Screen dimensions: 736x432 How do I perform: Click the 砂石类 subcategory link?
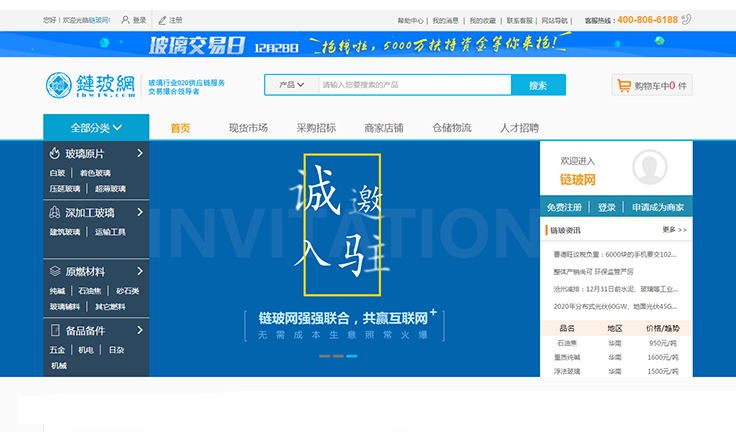(128, 291)
